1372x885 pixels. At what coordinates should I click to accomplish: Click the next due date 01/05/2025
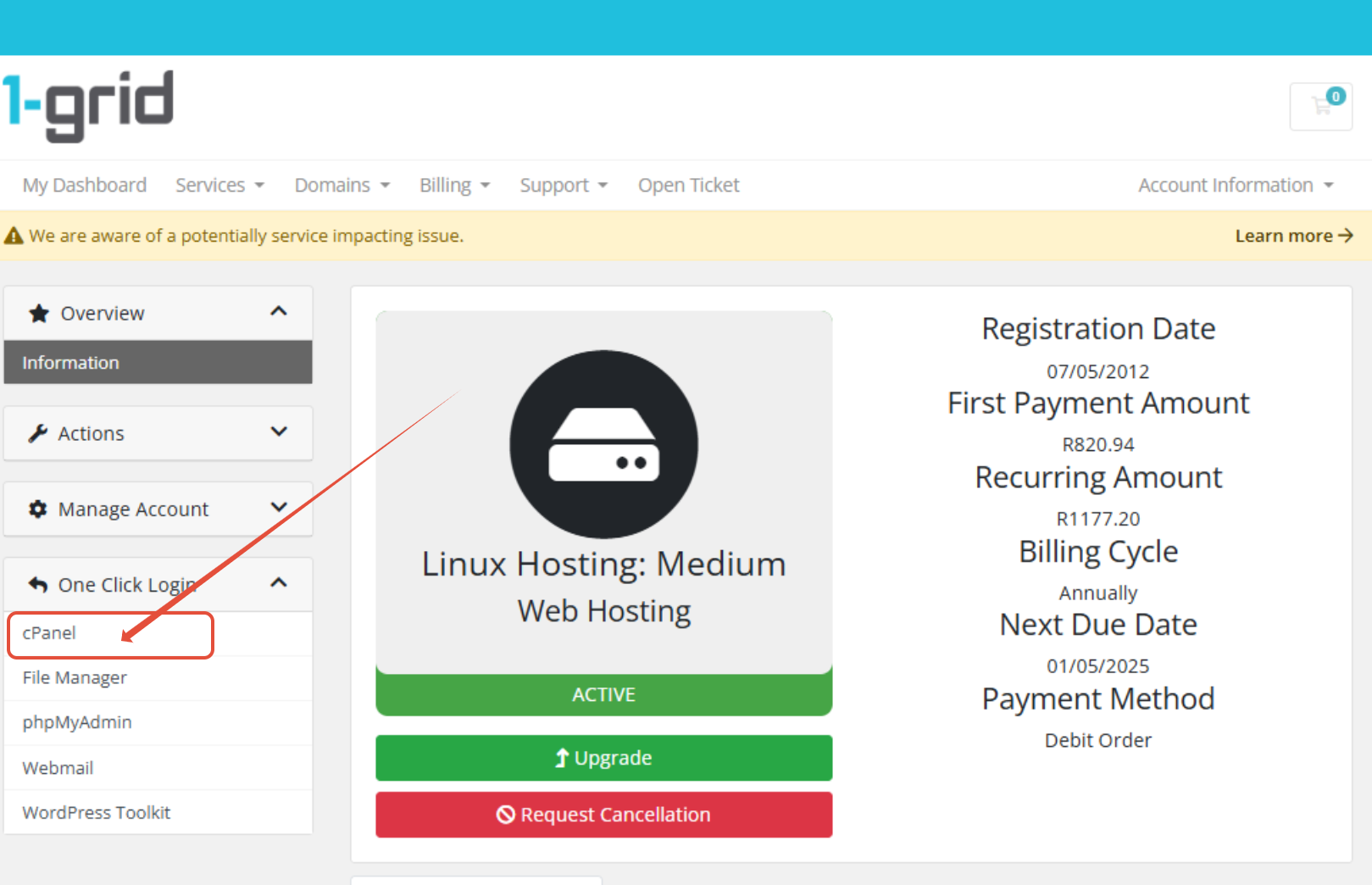tap(1098, 666)
